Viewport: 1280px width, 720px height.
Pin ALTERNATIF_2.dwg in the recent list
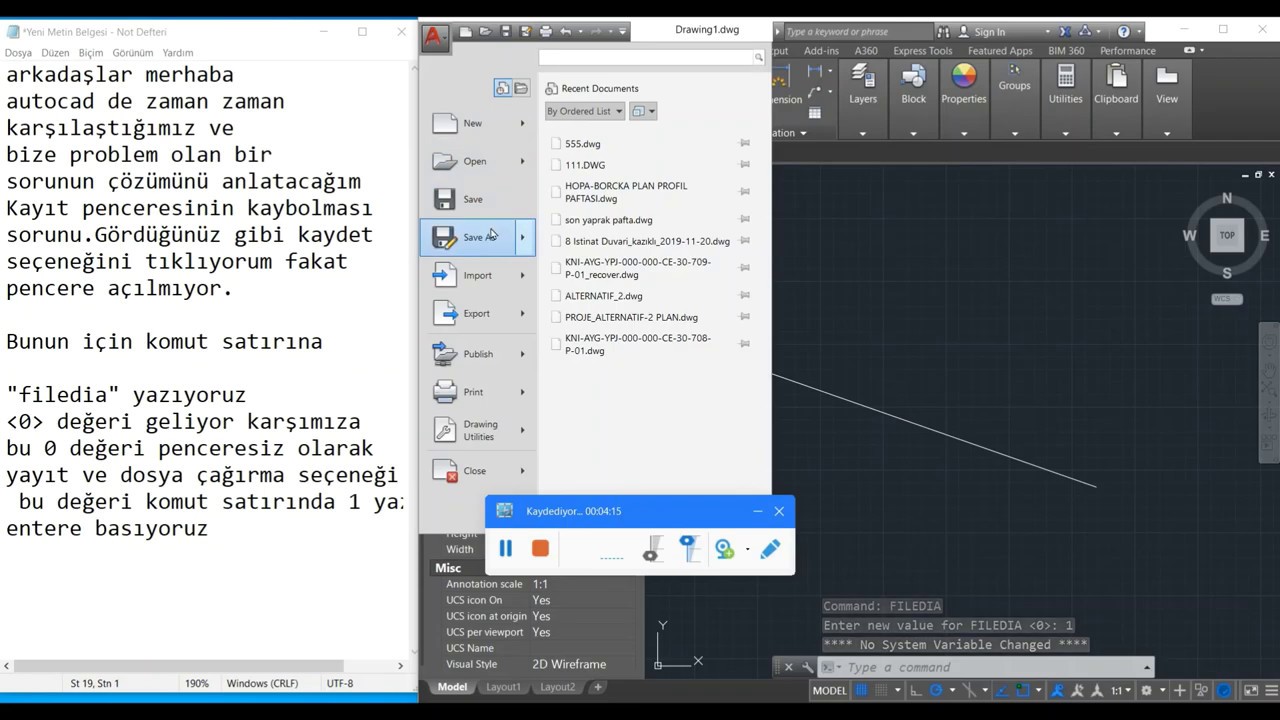[744, 295]
